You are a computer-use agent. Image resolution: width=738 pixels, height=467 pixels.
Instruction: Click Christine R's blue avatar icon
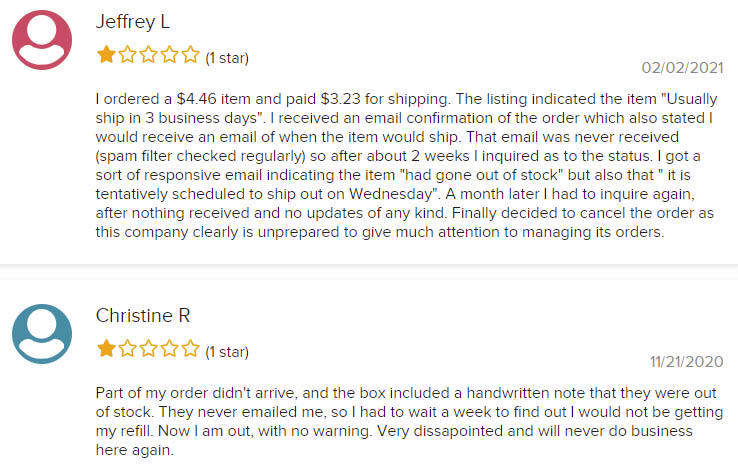pyautogui.click(x=42, y=334)
